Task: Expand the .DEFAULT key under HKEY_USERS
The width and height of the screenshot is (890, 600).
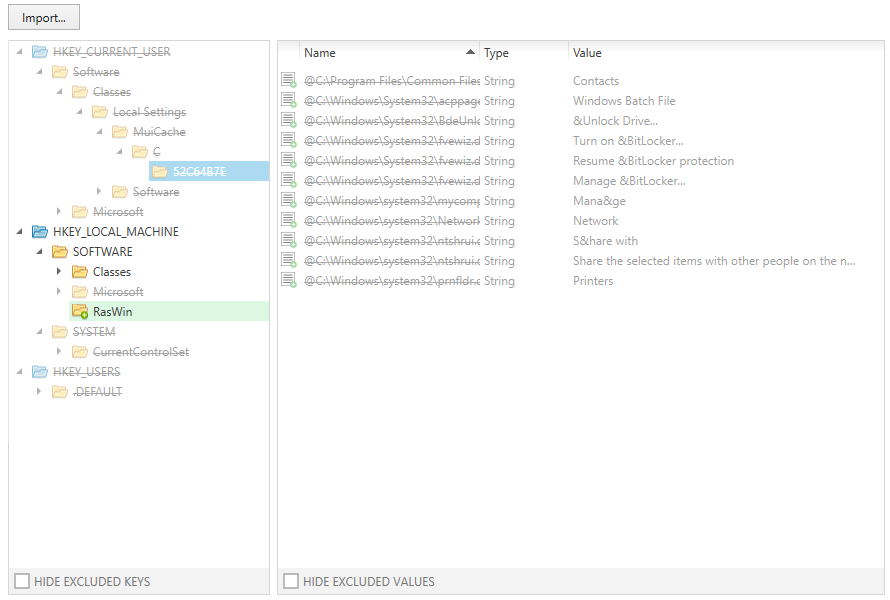Action: click(x=39, y=392)
